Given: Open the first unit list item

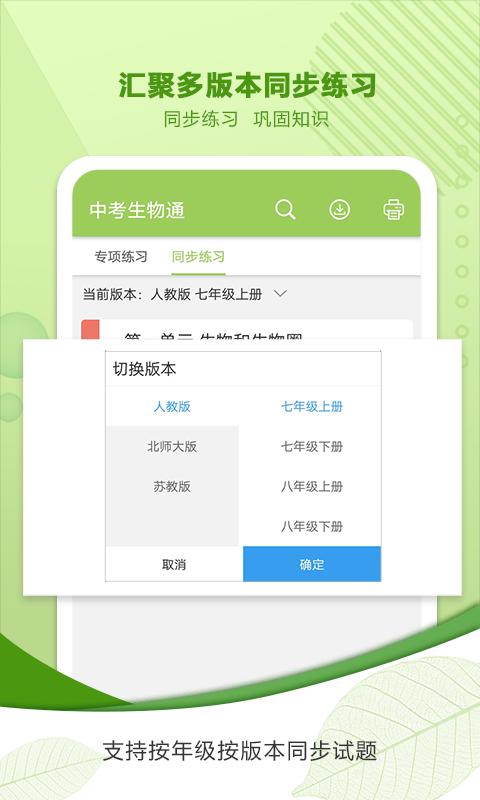Looking at the screenshot, I should coord(247,330).
